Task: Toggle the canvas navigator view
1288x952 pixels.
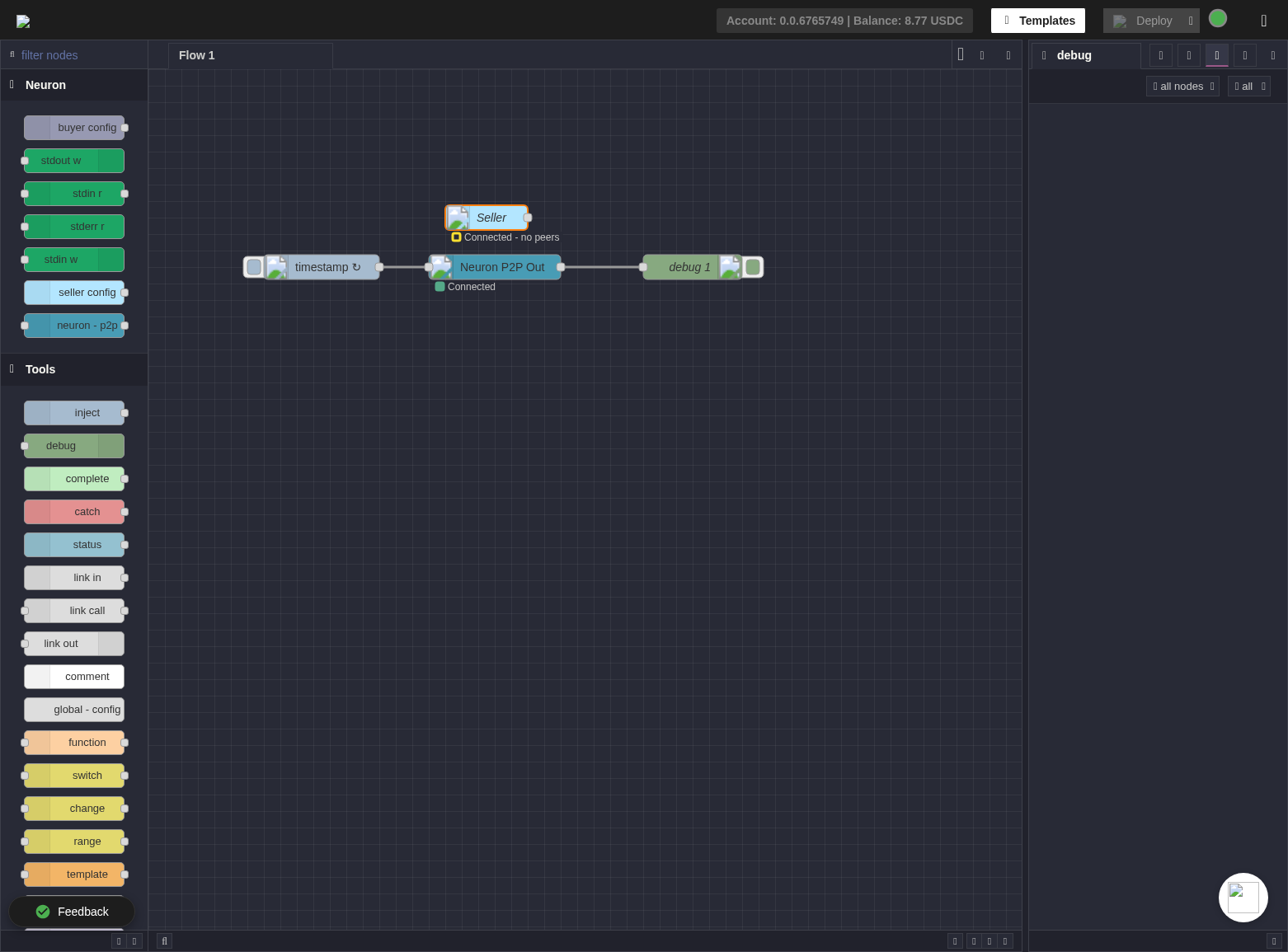Action: point(955,940)
